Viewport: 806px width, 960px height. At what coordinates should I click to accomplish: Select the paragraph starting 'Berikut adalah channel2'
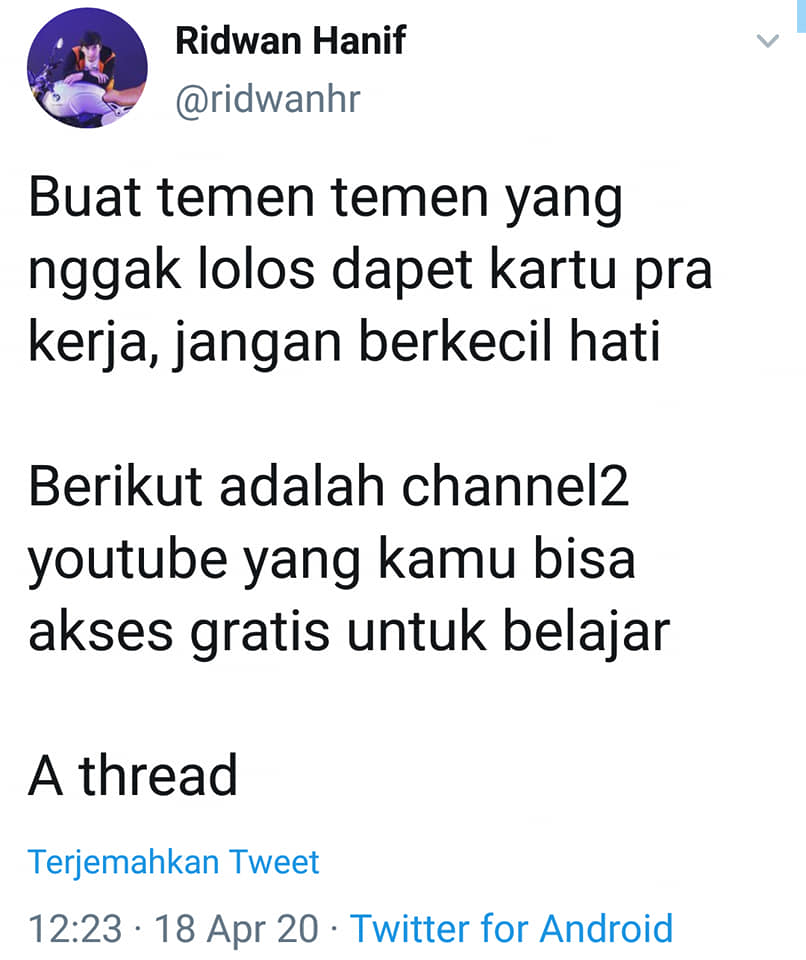(349, 560)
